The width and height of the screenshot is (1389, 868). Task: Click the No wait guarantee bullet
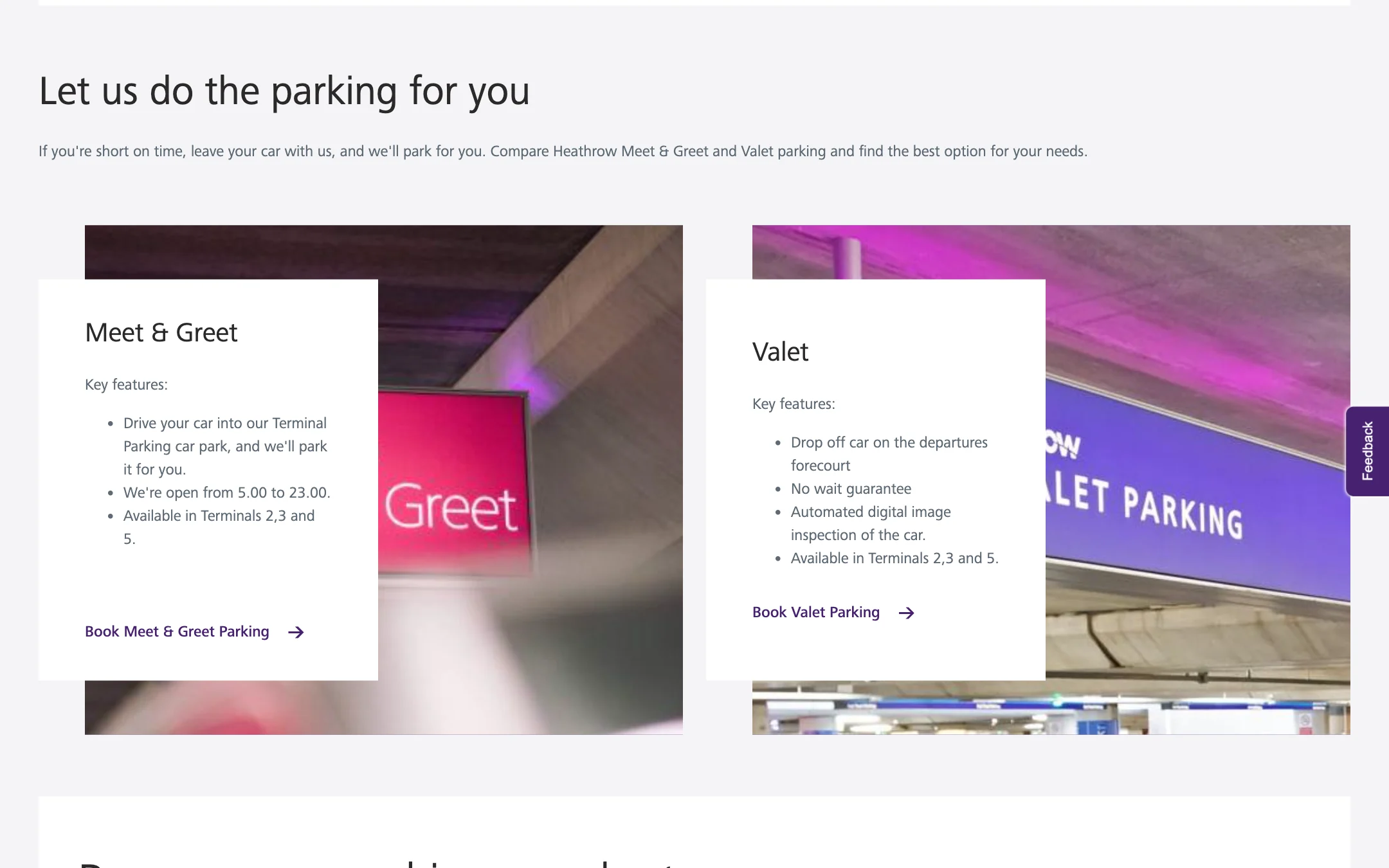click(851, 489)
